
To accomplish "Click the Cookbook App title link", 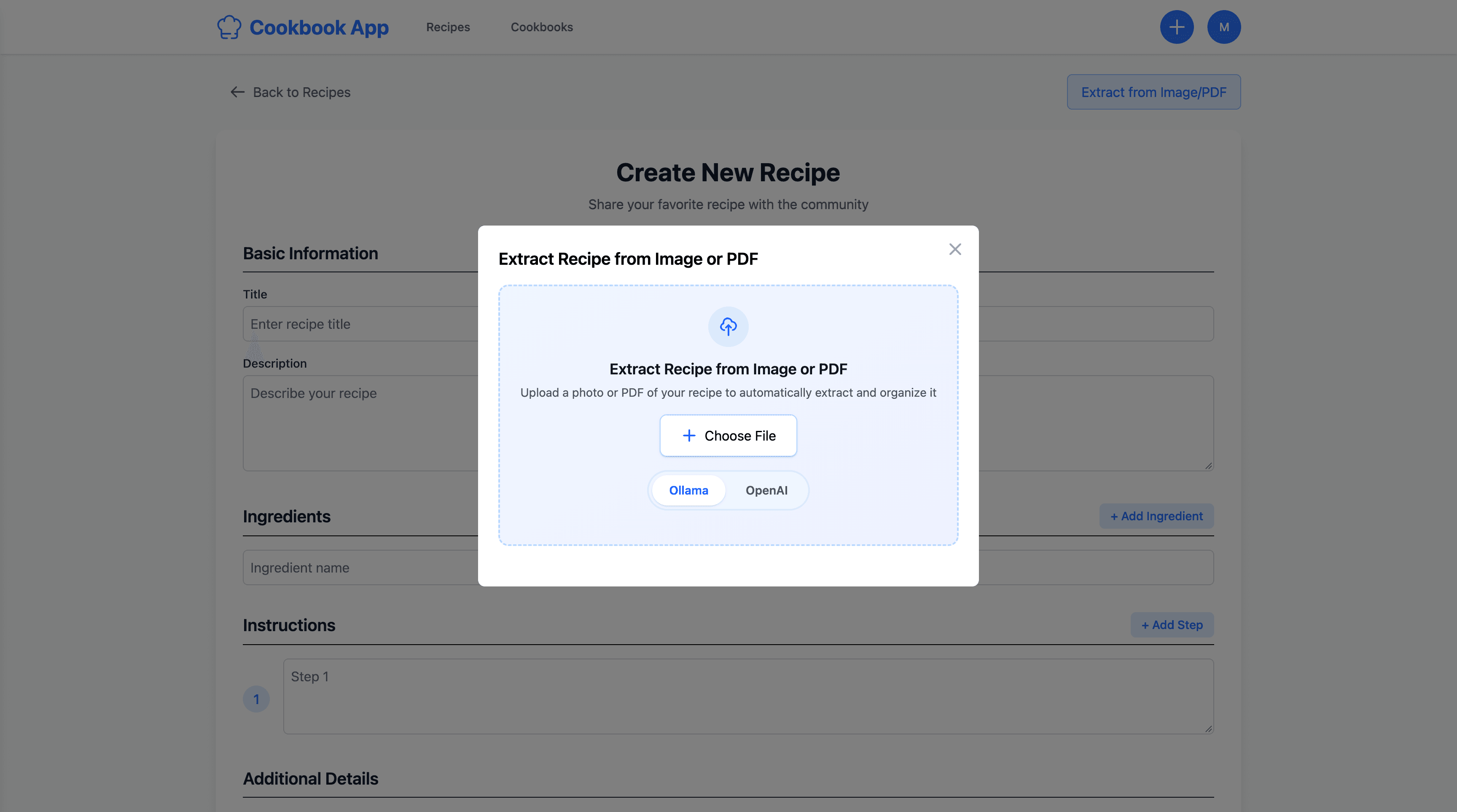I will [319, 27].
